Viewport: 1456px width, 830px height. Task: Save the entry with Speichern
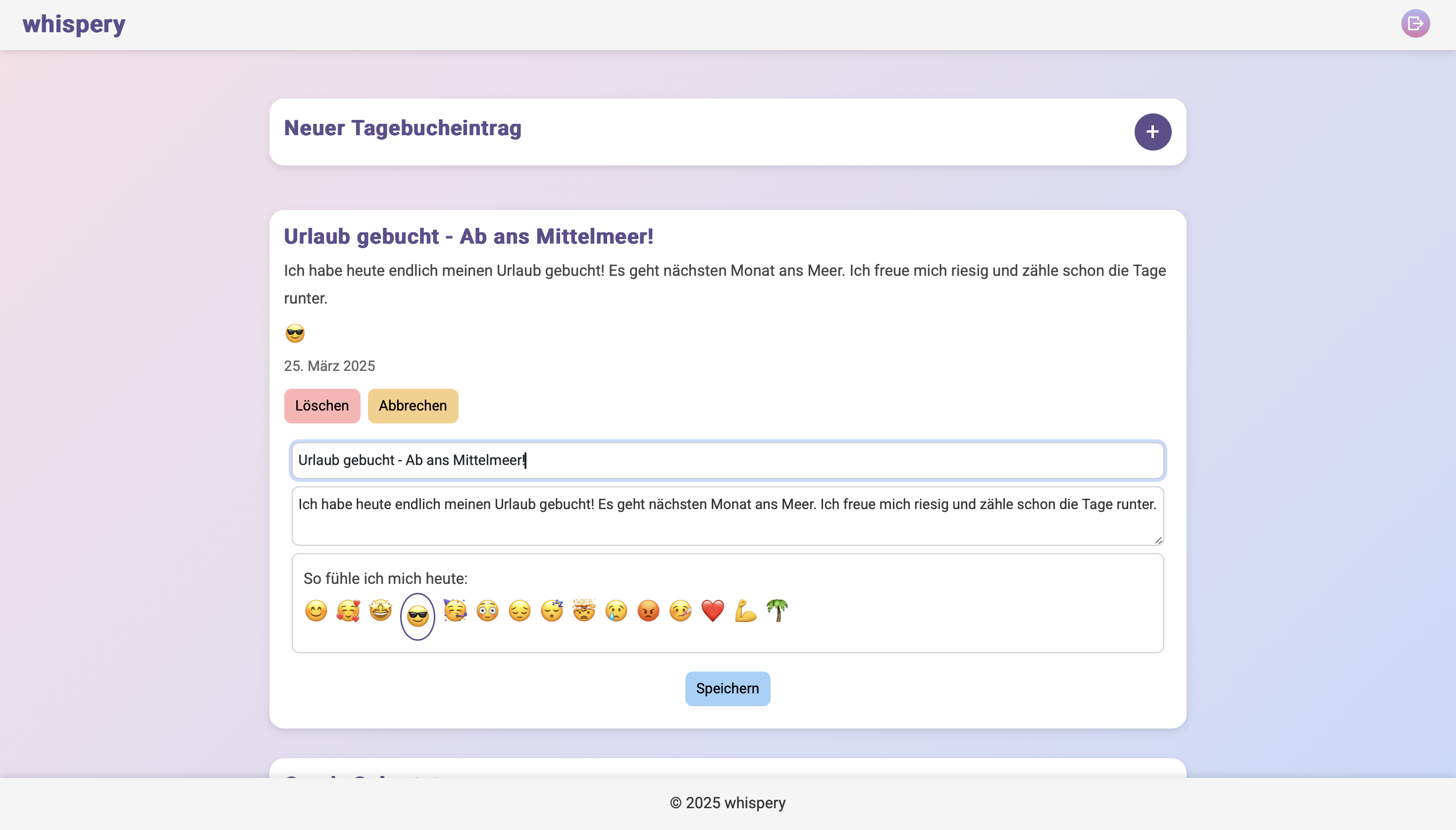coord(728,689)
